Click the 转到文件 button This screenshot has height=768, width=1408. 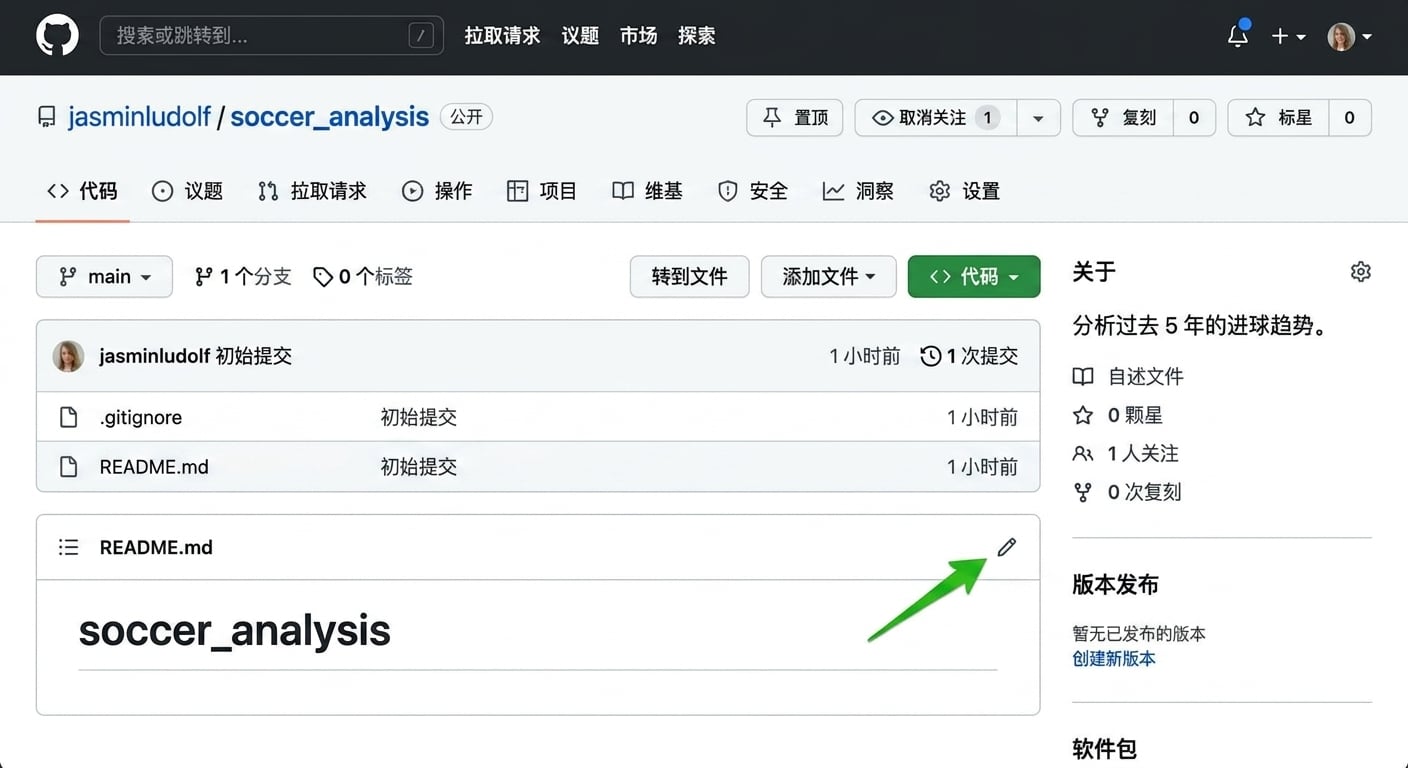pyautogui.click(x=689, y=277)
